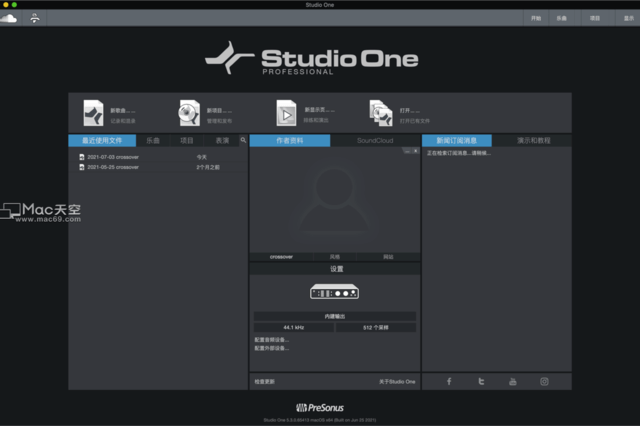Switch to the 最近使用文件 tab

[102, 140]
